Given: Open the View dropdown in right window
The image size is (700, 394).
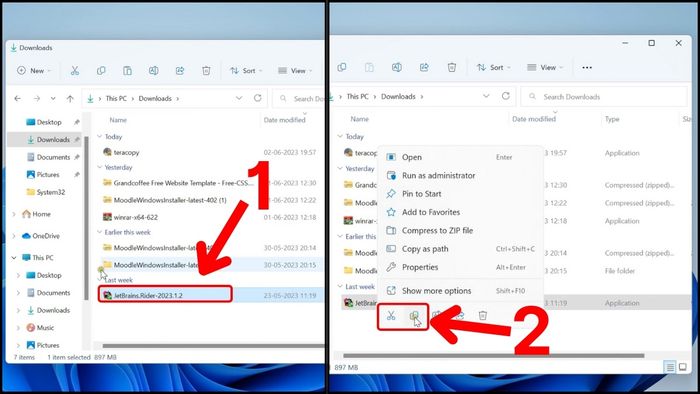Looking at the screenshot, I should 545,67.
